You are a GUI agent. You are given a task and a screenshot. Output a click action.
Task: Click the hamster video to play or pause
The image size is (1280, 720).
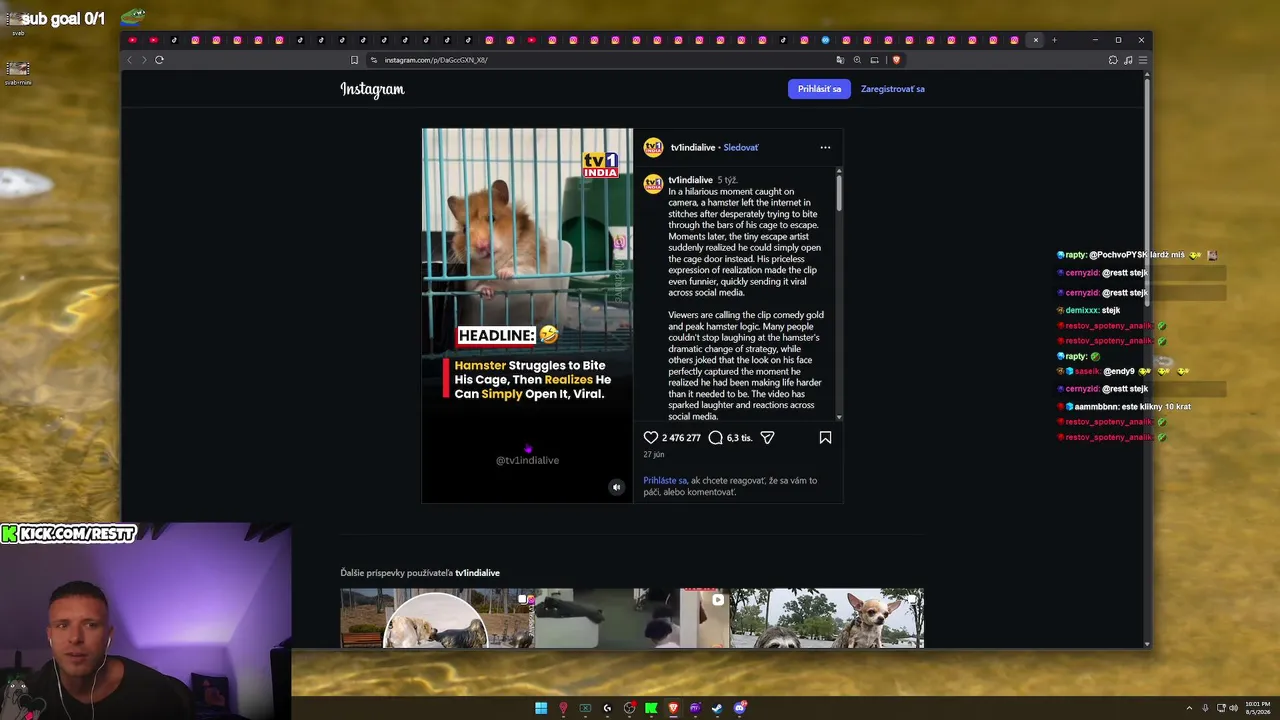pos(527,315)
